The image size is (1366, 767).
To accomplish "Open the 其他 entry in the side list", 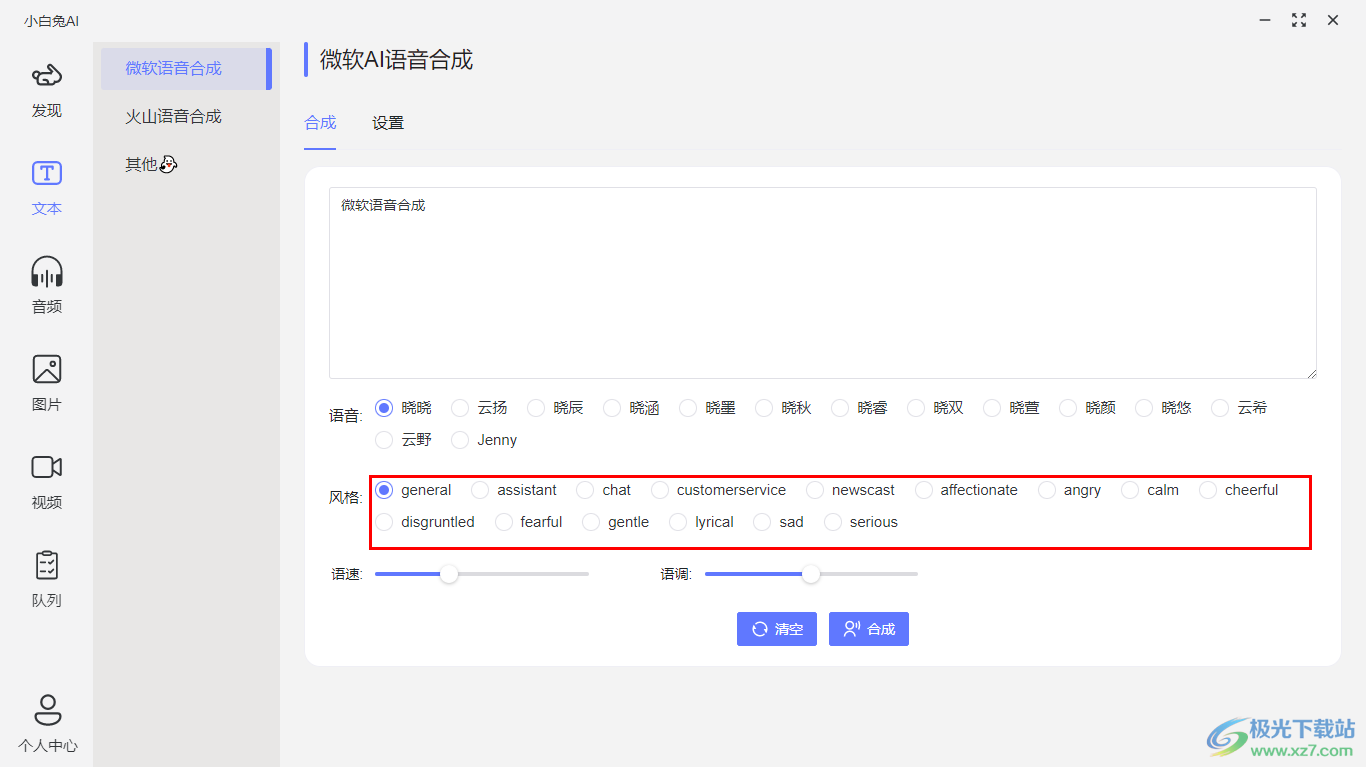I will pyautogui.click(x=186, y=164).
